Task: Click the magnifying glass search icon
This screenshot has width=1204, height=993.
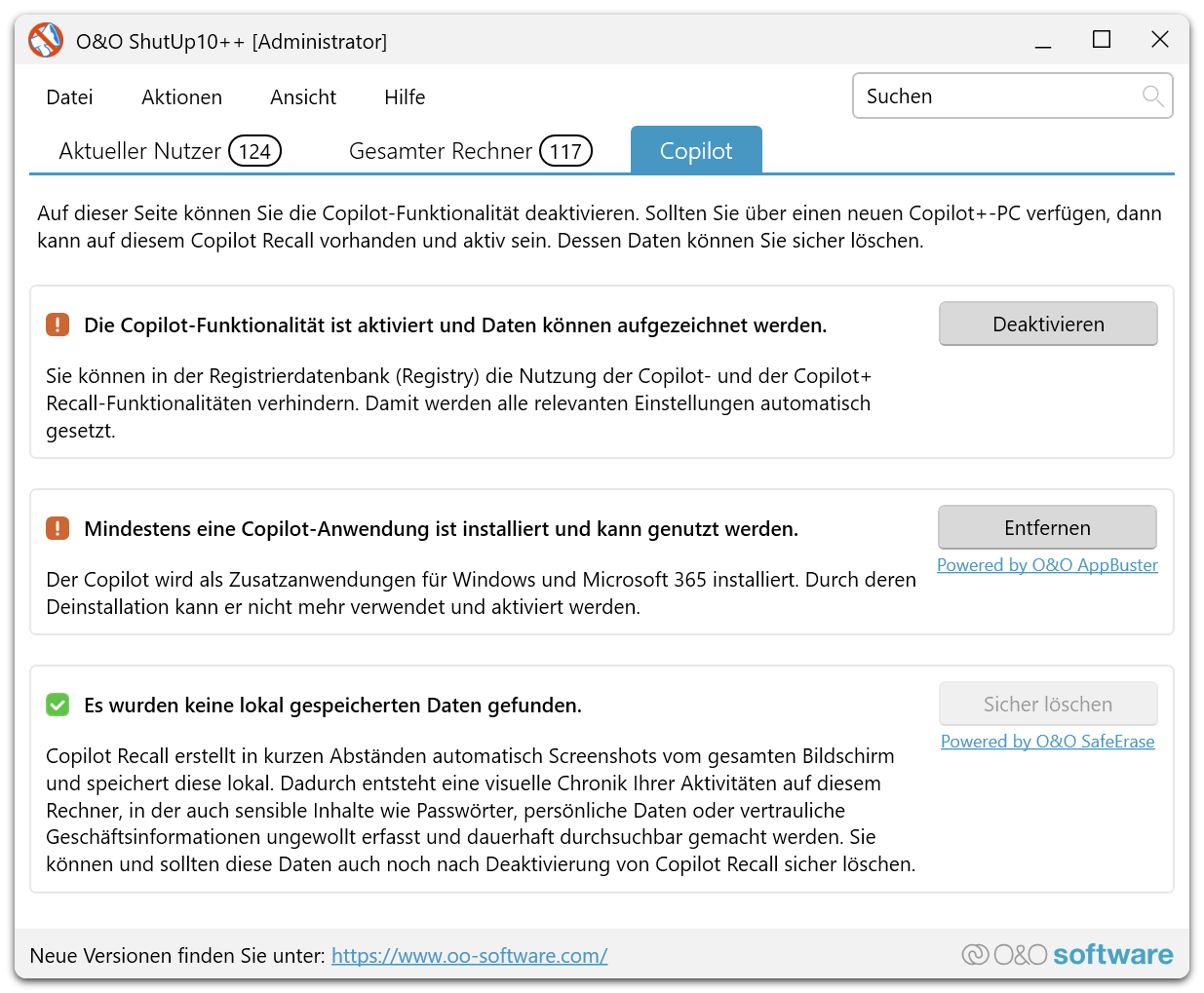Action: pos(1152,95)
